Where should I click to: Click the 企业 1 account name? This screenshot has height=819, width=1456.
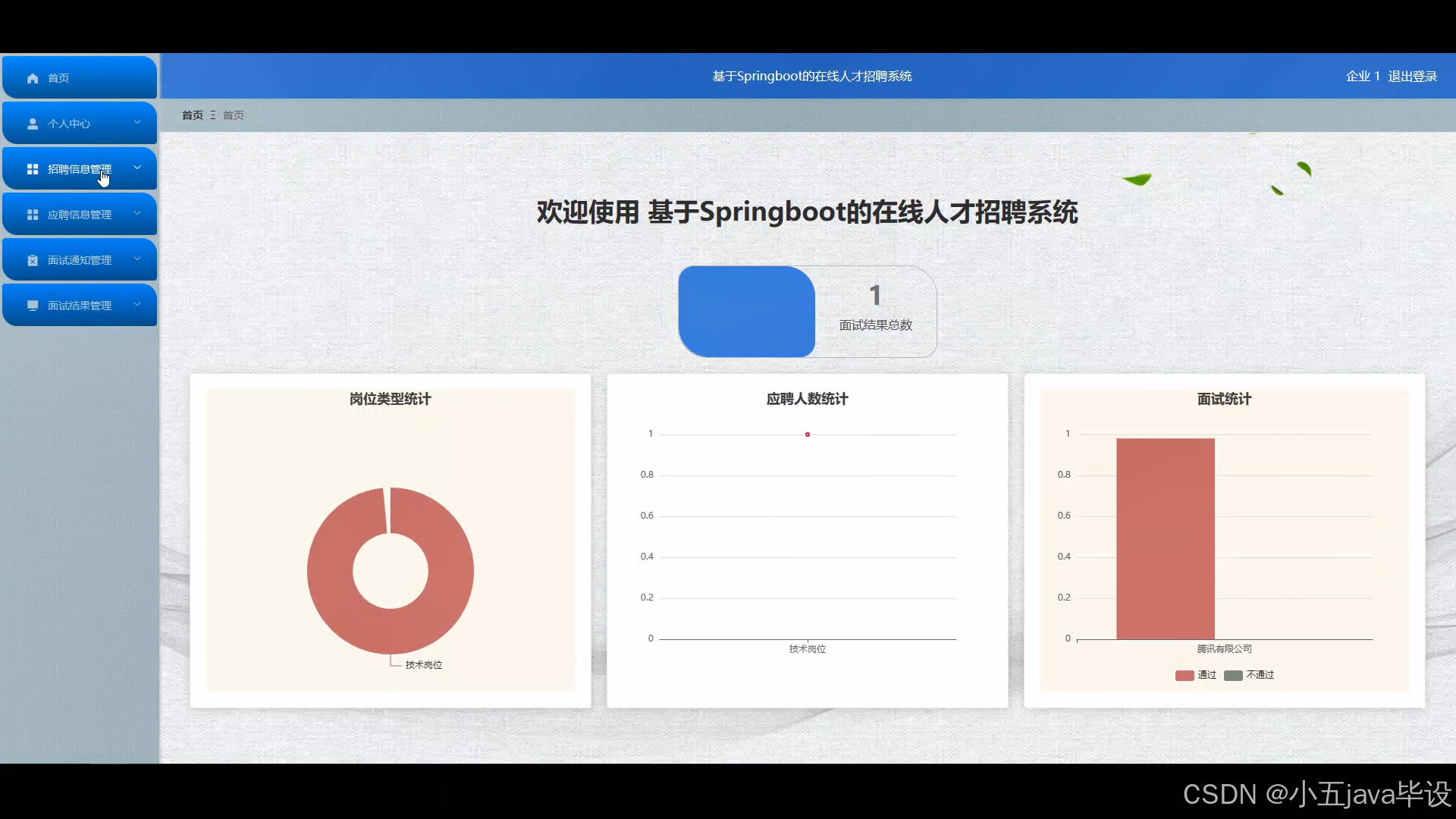coord(1362,77)
